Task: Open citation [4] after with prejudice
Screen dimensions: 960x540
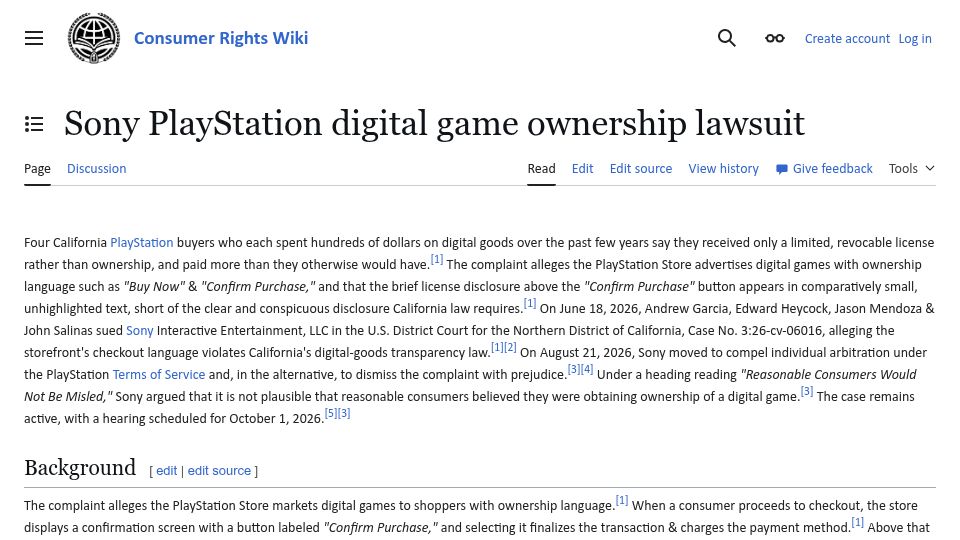Action: [x=587, y=369]
